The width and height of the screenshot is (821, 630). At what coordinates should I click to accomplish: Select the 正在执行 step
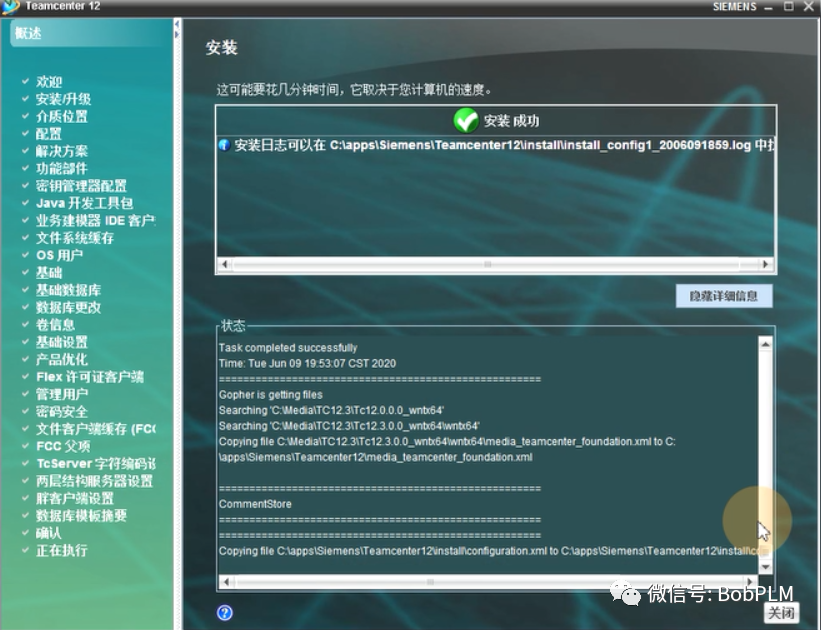click(x=61, y=550)
